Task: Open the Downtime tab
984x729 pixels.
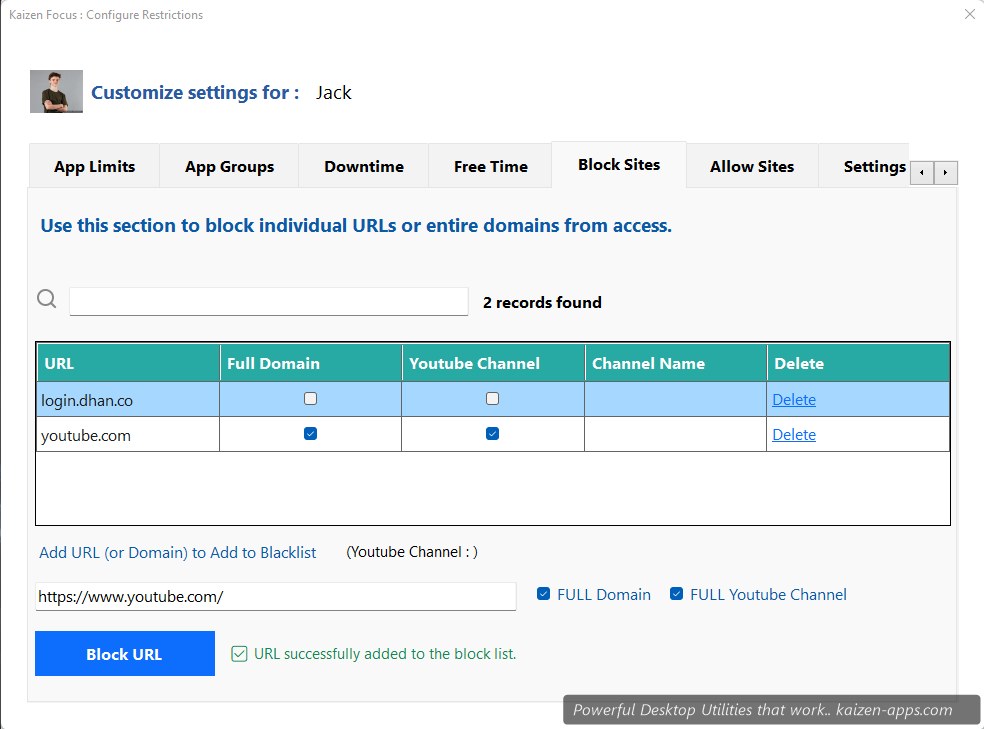Action: pos(363,166)
